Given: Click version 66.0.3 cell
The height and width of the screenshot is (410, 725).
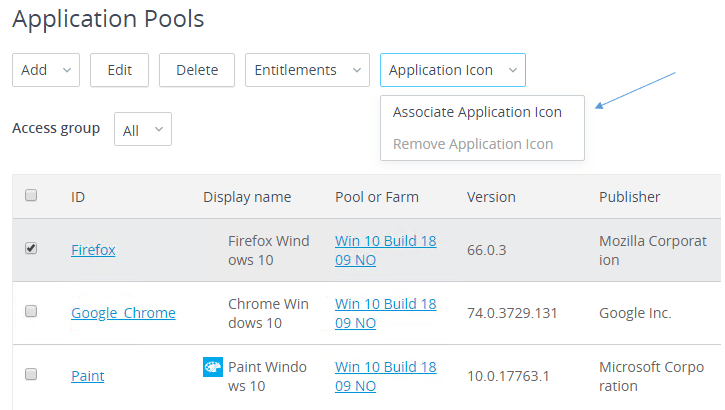Looking at the screenshot, I should 487,250.
